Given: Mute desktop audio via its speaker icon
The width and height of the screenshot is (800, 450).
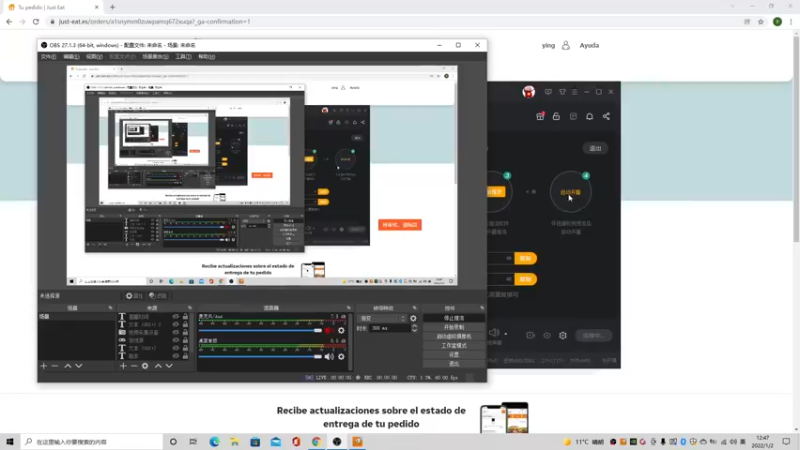Looking at the screenshot, I should (x=329, y=357).
